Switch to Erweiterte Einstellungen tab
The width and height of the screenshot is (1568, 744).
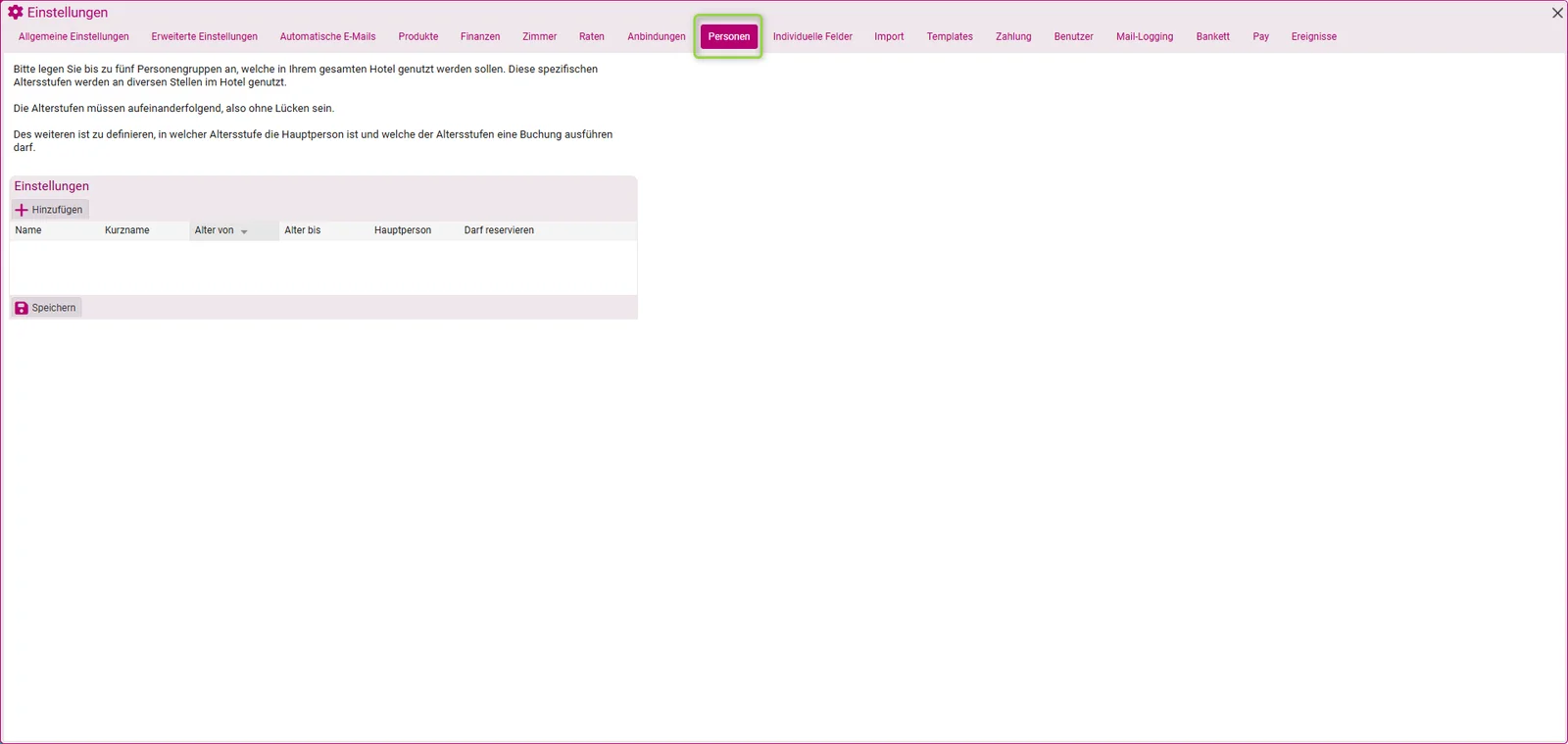click(205, 36)
